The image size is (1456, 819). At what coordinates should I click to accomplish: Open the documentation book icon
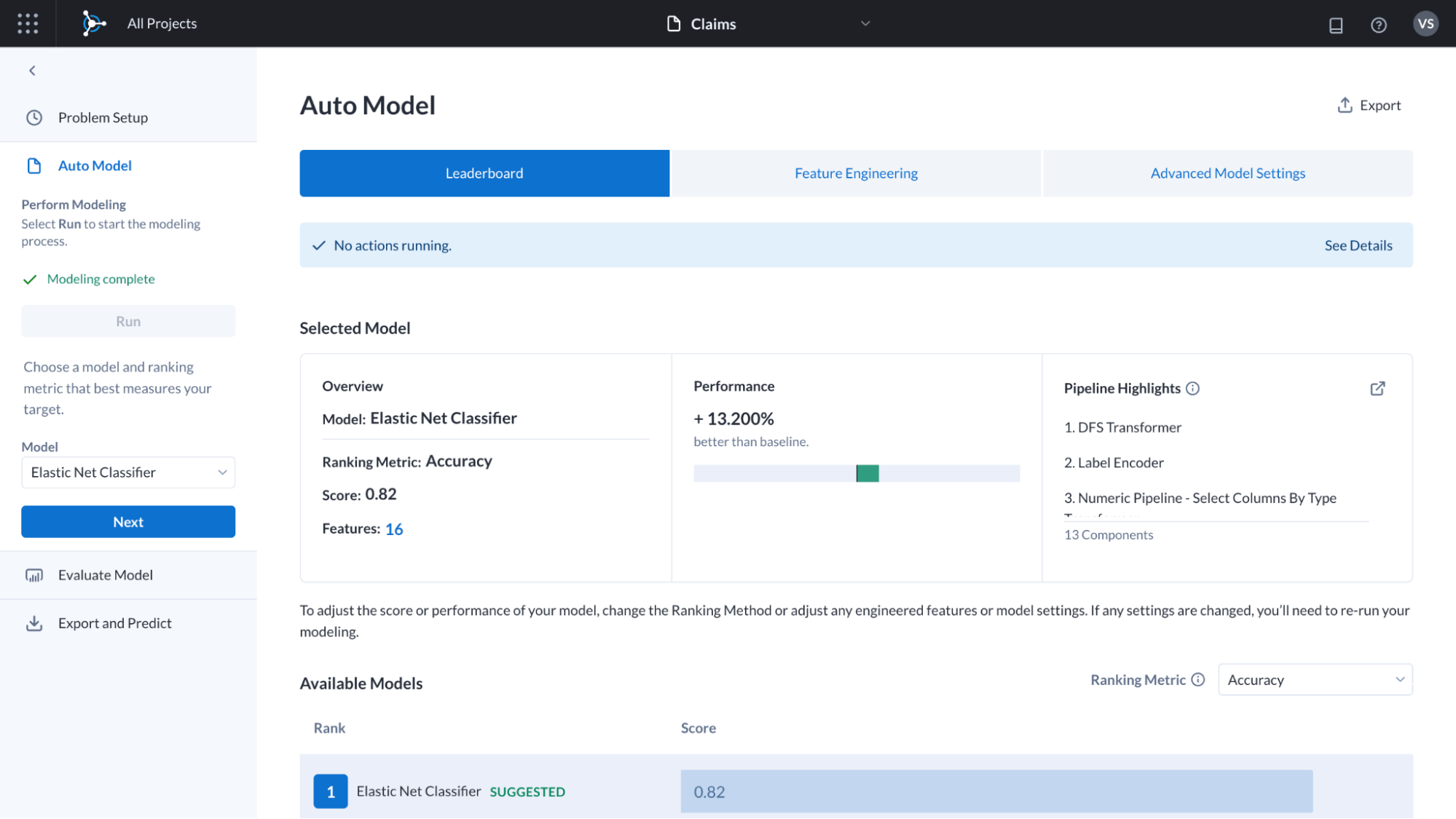1336,24
